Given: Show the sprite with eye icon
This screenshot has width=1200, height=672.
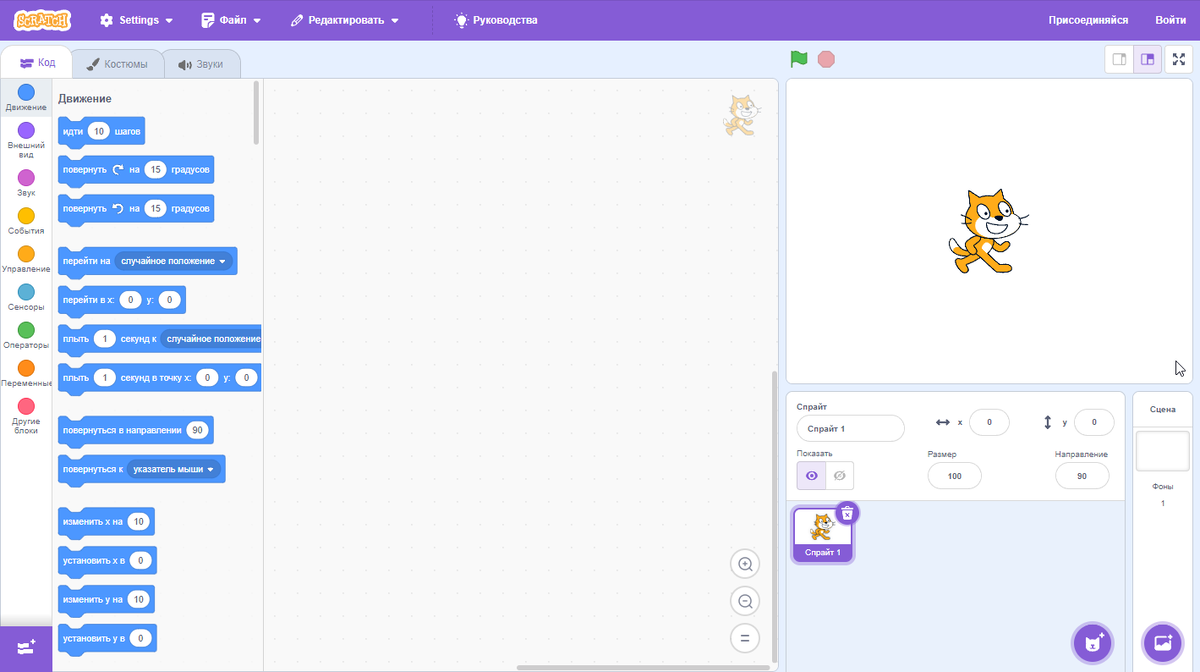Looking at the screenshot, I should (811, 475).
